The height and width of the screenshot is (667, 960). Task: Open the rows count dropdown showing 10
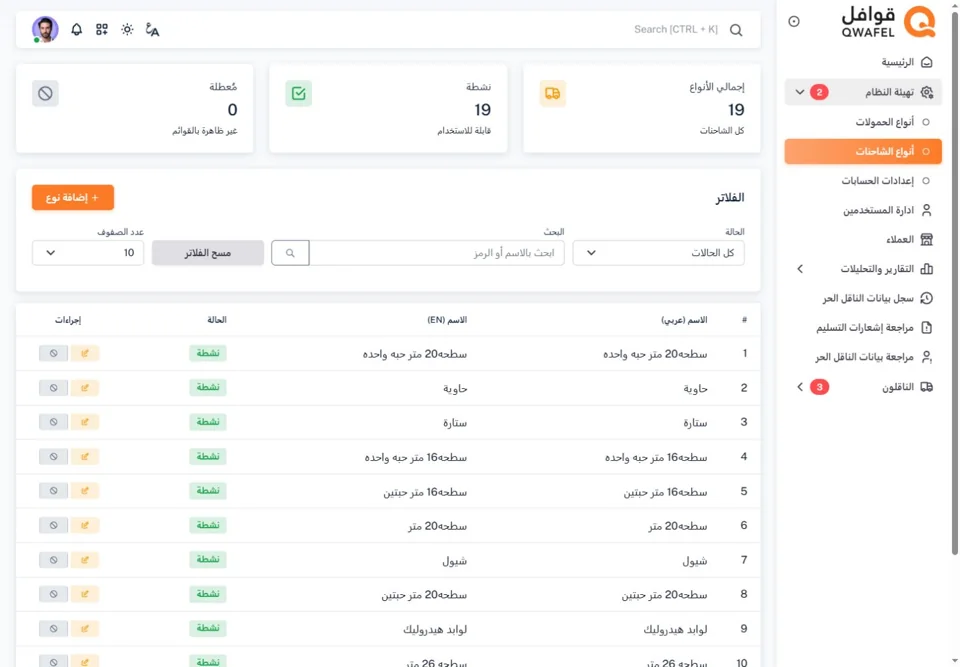pos(88,253)
